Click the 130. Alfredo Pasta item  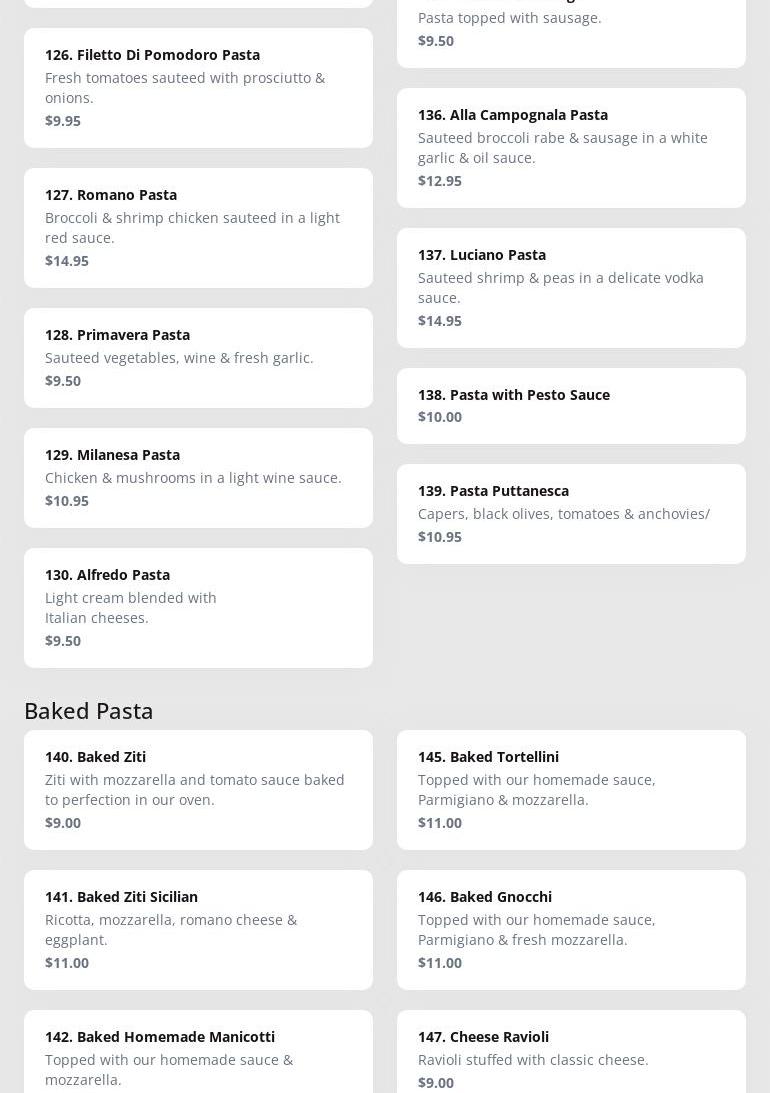(x=198, y=608)
